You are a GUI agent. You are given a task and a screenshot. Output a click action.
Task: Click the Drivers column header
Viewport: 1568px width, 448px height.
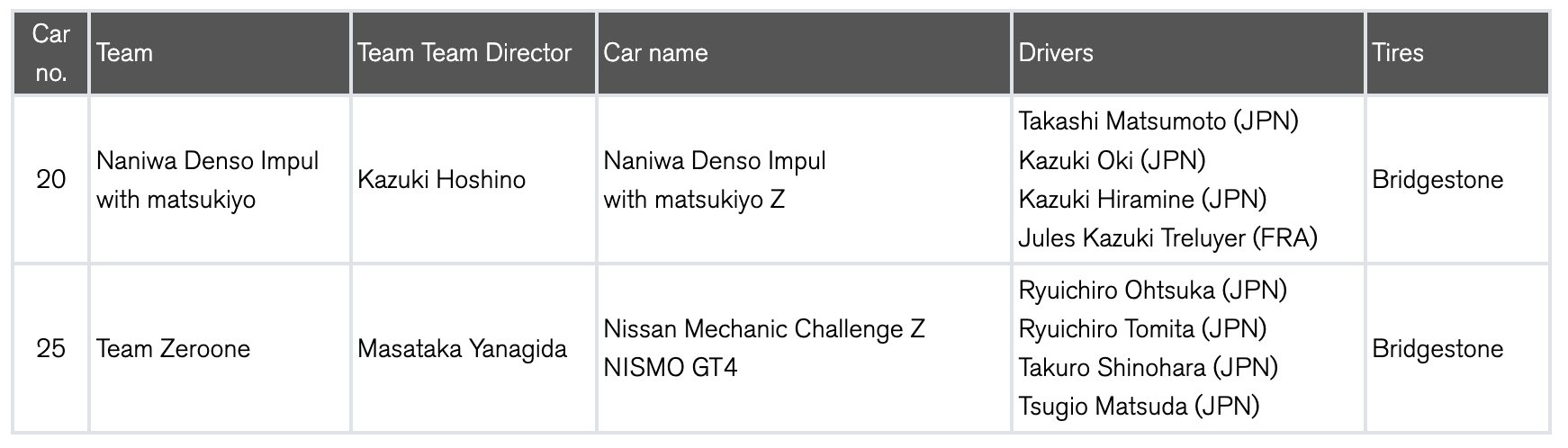pyautogui.click(x=1056, y=53)
